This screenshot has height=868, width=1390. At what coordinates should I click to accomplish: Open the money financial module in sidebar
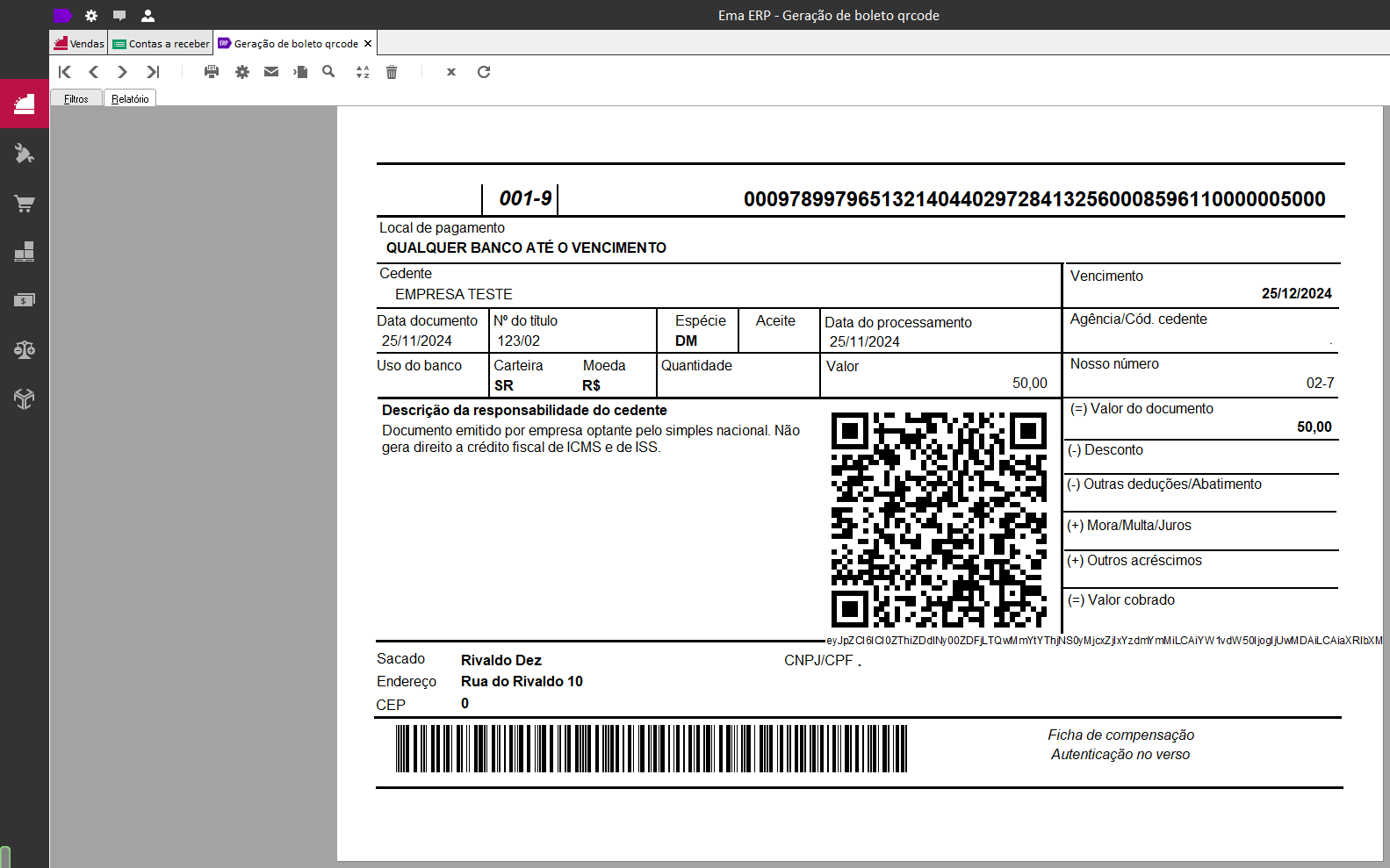tap(25, 300)
